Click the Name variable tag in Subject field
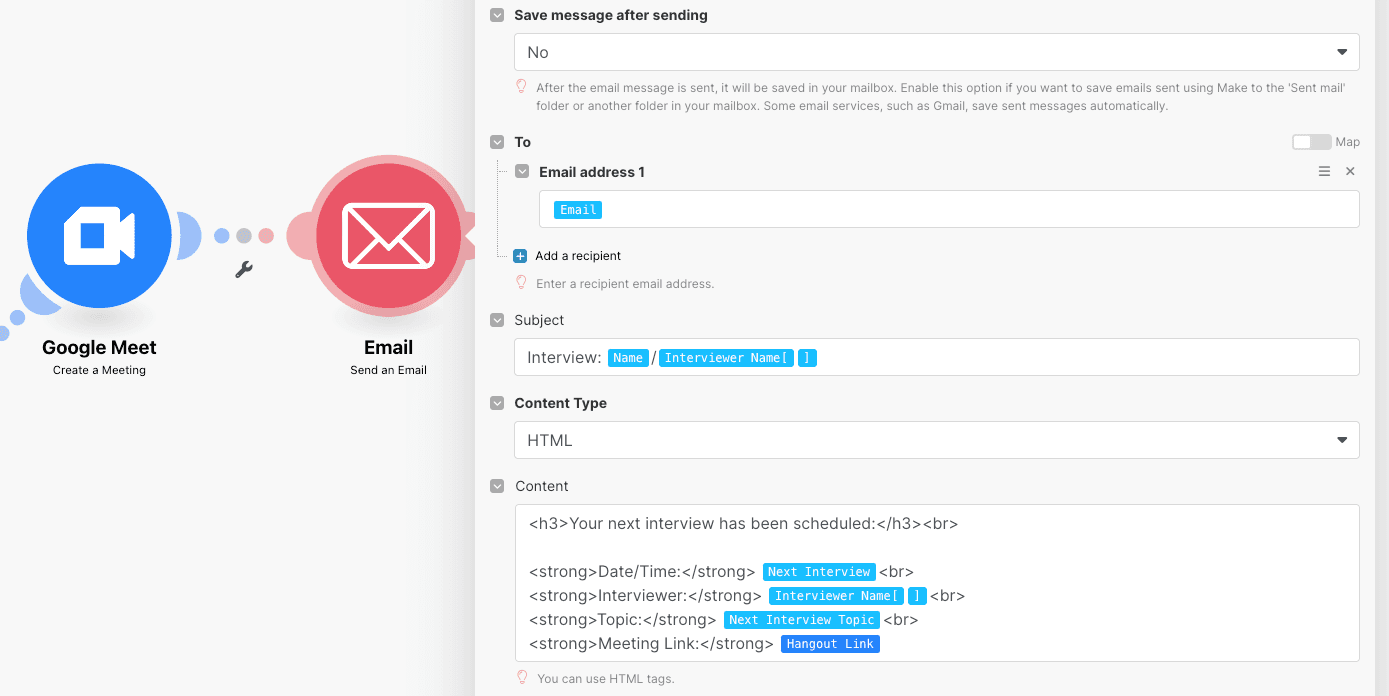This screenshot has width=1389, height=696. (628, 357)
